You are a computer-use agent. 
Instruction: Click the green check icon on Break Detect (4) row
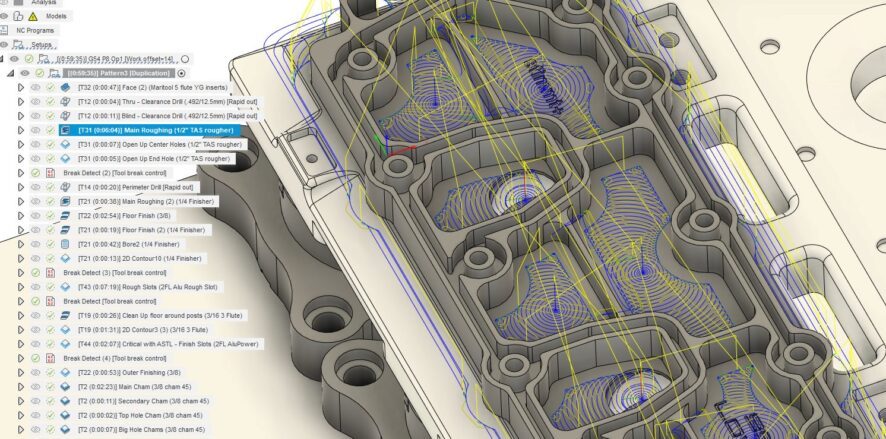pyautogui.click(x=36, y=358)
